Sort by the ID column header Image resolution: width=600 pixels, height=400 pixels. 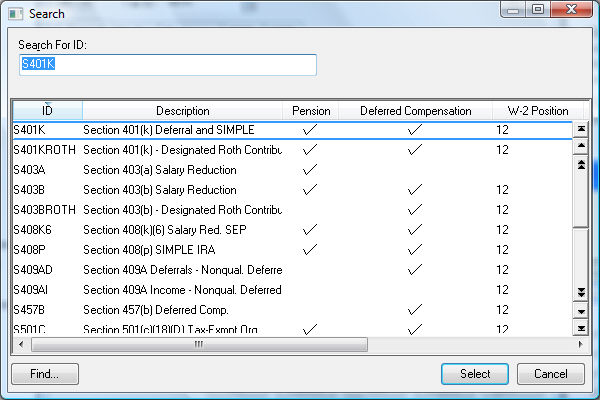tap(47, 111)
